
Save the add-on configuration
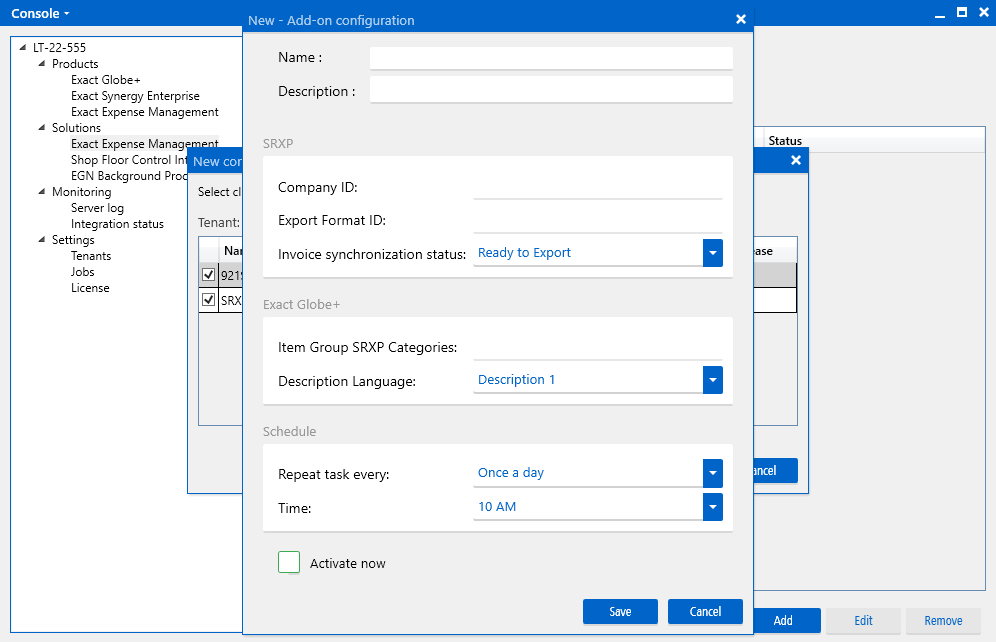click(620, 611)
